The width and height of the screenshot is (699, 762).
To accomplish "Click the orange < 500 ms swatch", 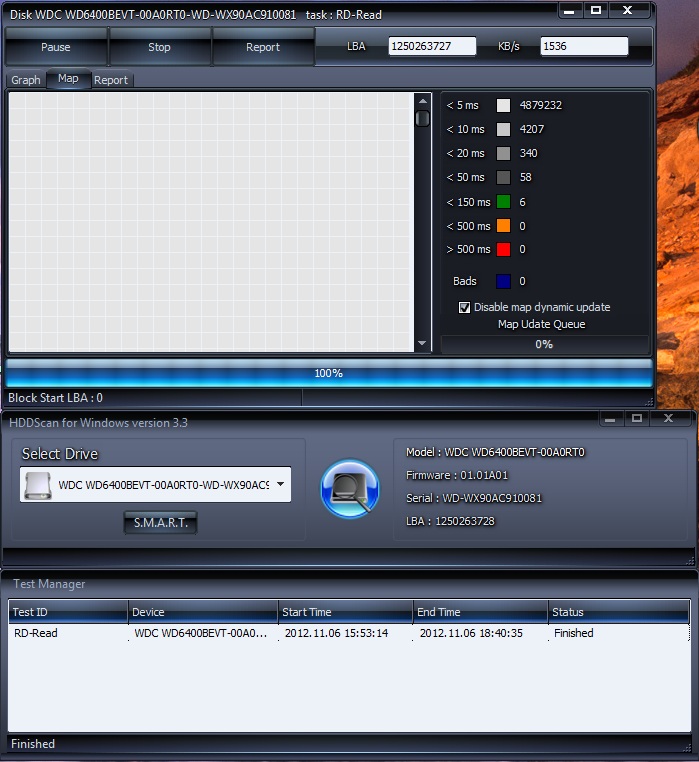I will [503, 226].
